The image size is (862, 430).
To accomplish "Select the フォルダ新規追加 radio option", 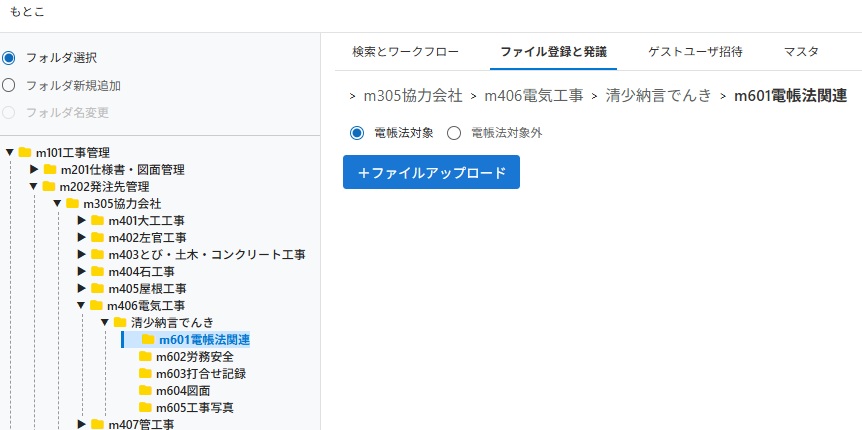I will 9,85.
